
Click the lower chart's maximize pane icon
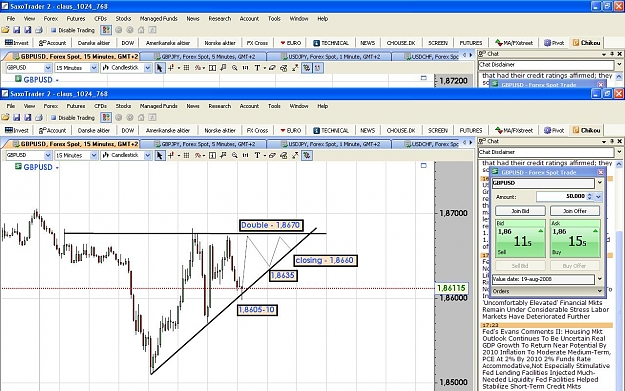pos(423,165)
